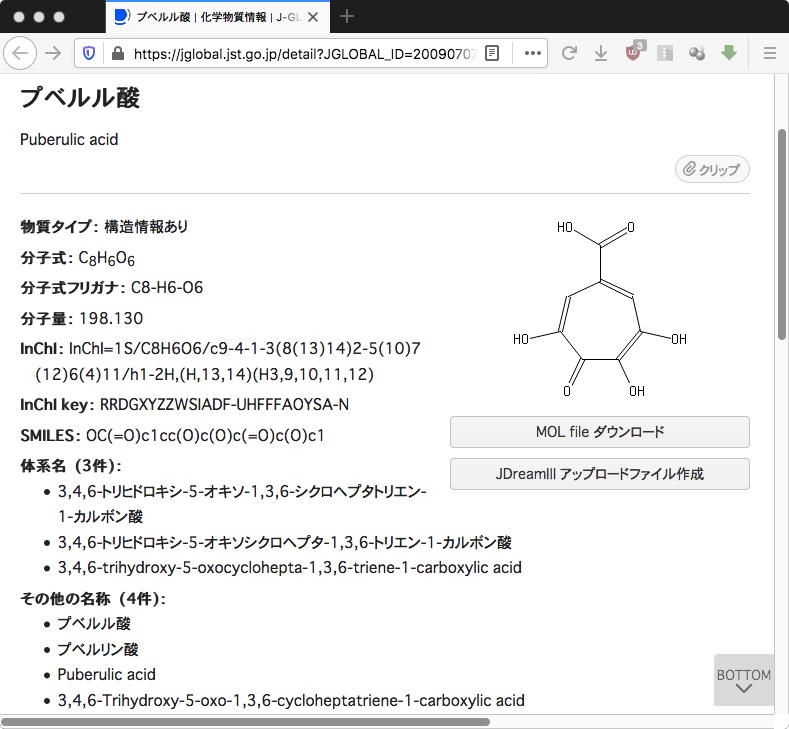Click the SMILES string OC(=O)c1cc(O)c(O)c(=O)c(O)c1

pos(205,435)
